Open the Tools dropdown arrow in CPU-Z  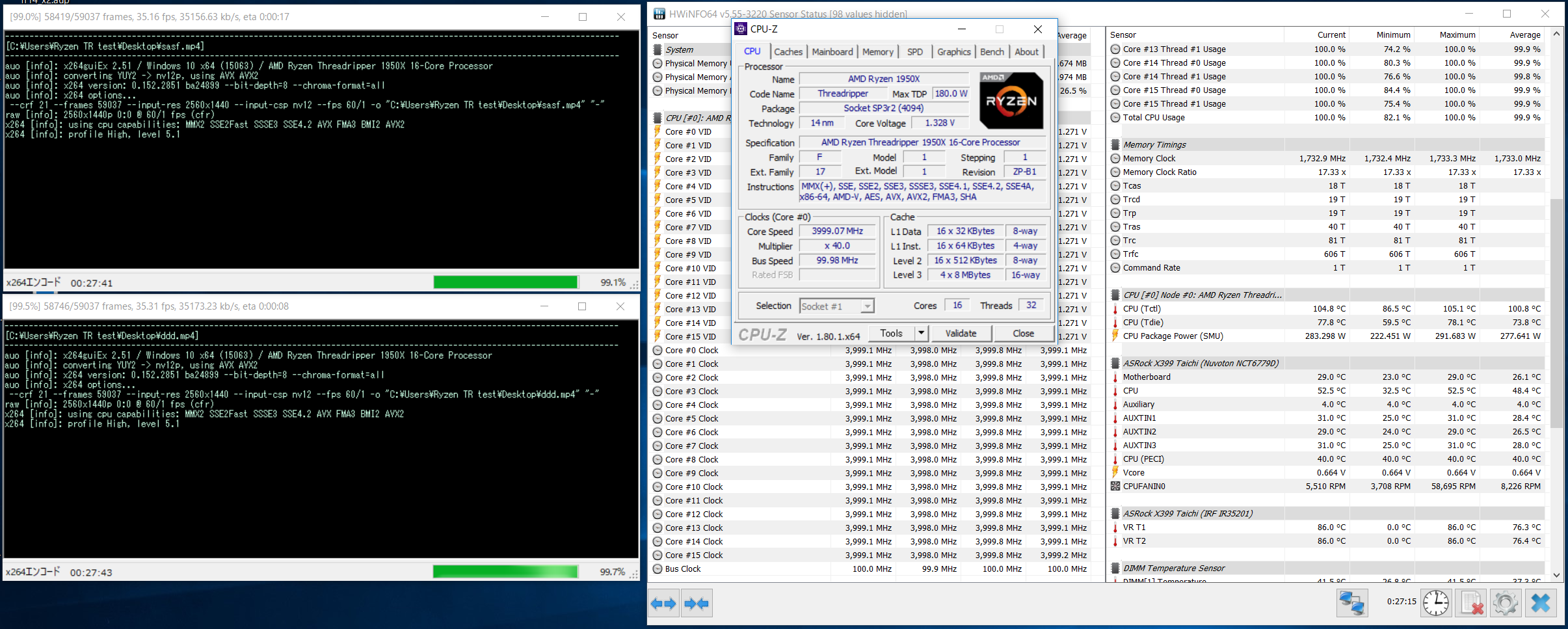(921, 333)
